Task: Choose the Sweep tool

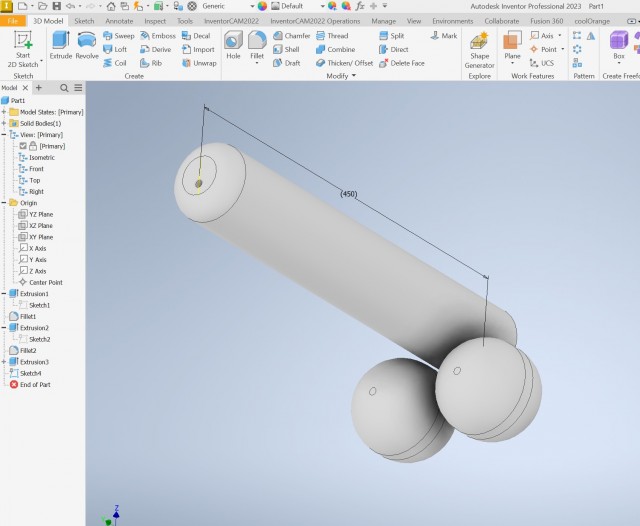Action: [x=118, y=36]
